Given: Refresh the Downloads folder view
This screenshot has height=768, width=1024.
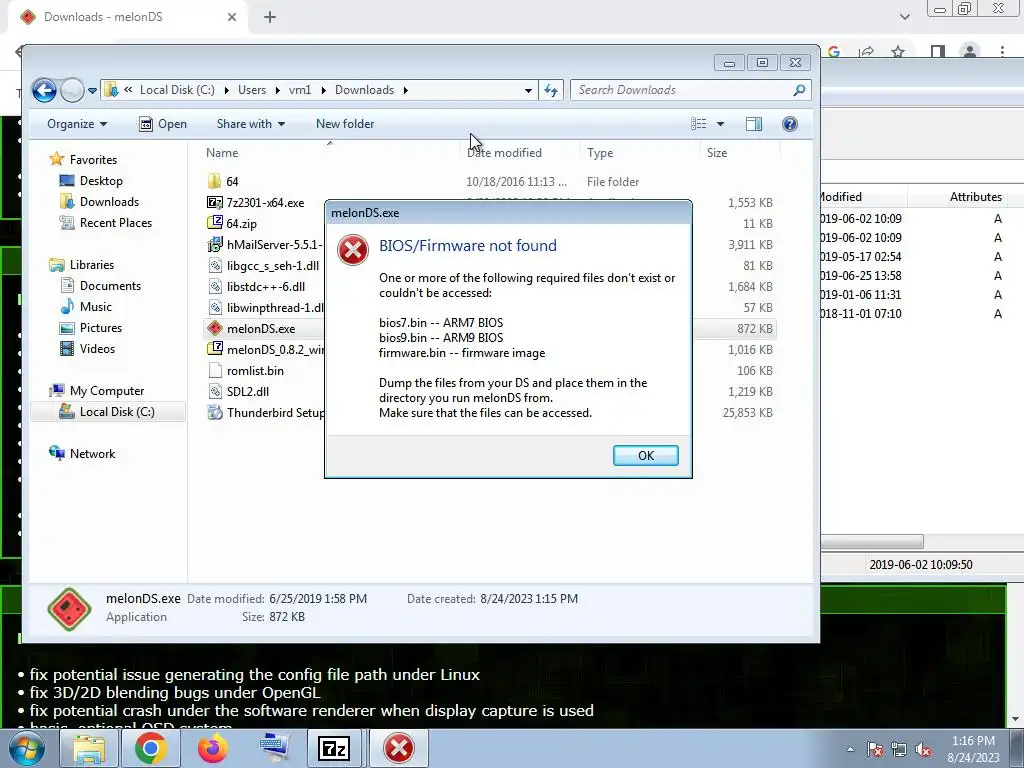Looking at the screenshot, I should pyautogui.click(x=551, y=90).
